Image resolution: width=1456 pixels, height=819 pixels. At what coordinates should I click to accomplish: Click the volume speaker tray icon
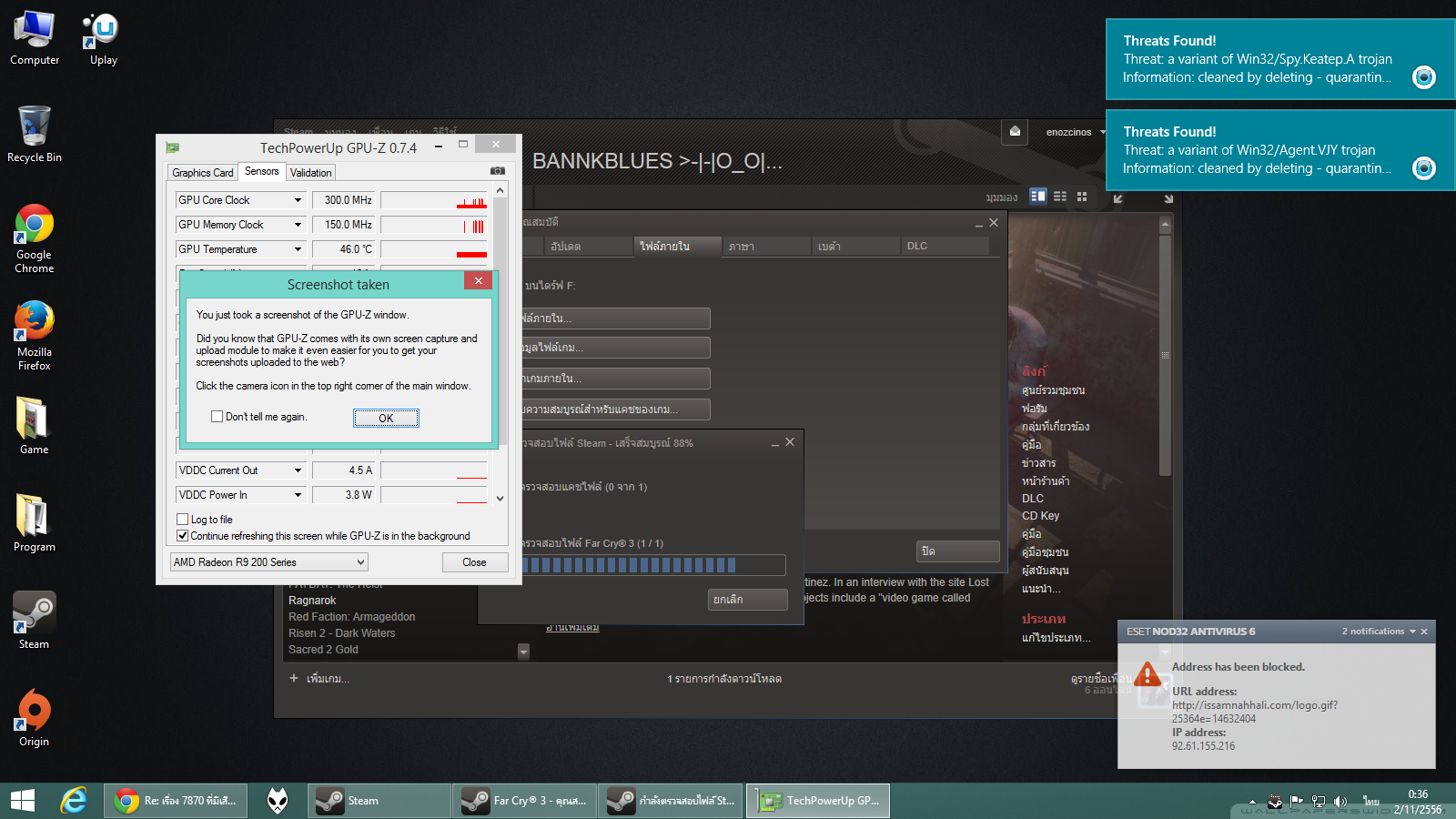[1340, 802]
